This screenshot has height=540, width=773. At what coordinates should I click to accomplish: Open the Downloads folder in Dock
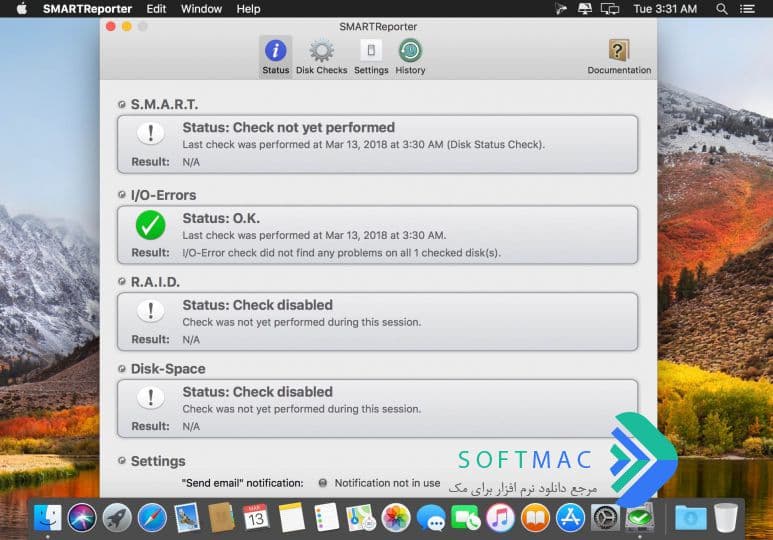click(x=690, y=518)
